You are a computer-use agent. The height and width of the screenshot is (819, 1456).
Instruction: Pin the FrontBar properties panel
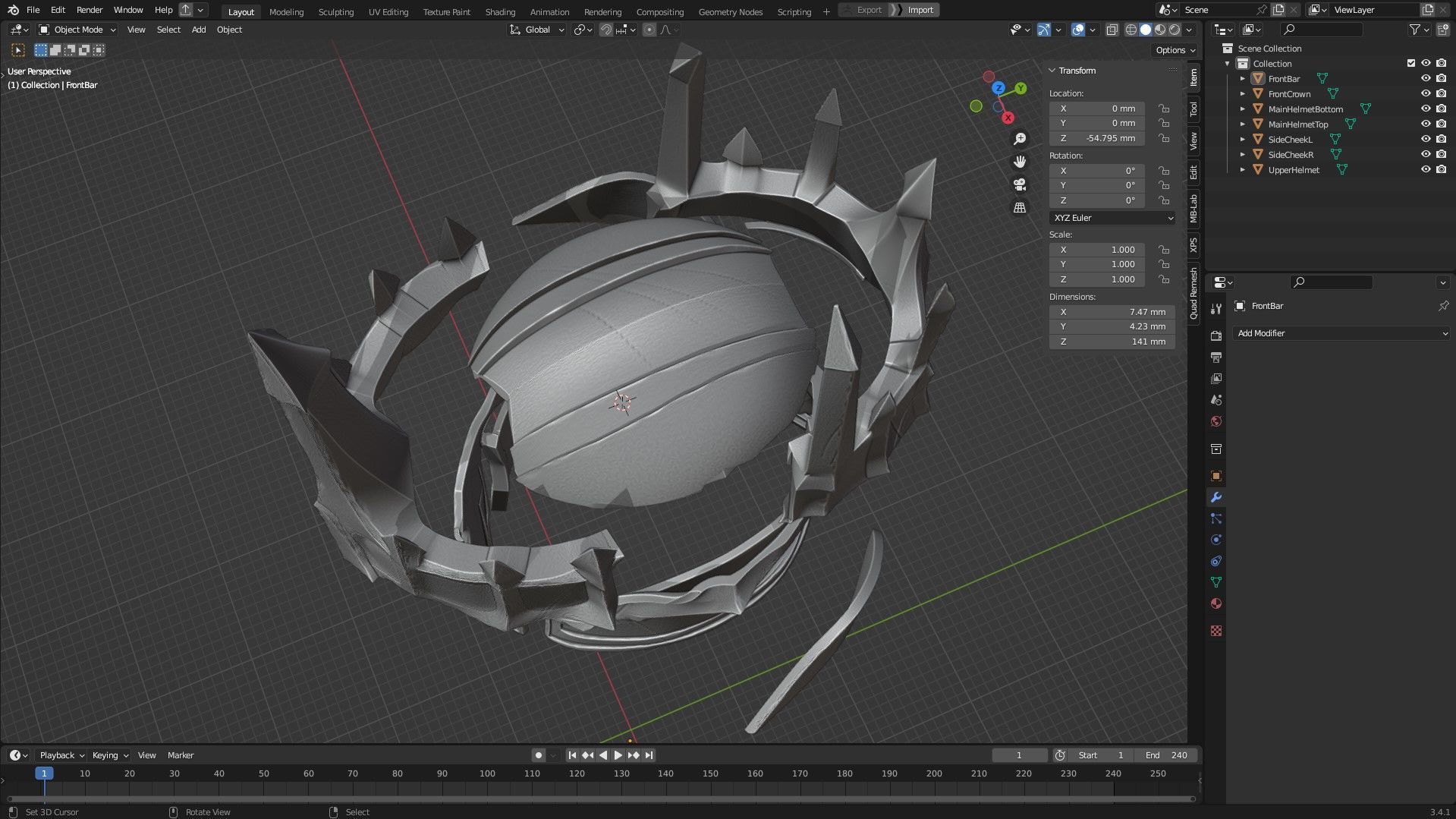tap(1443, 306)
